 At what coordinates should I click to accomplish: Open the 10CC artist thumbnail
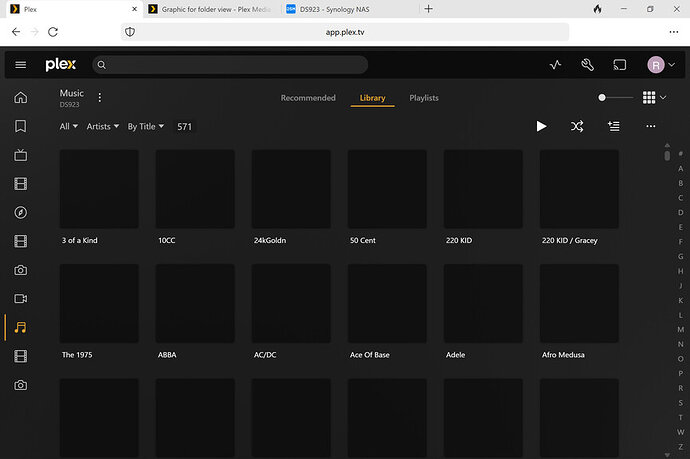(x=195, y=189)
